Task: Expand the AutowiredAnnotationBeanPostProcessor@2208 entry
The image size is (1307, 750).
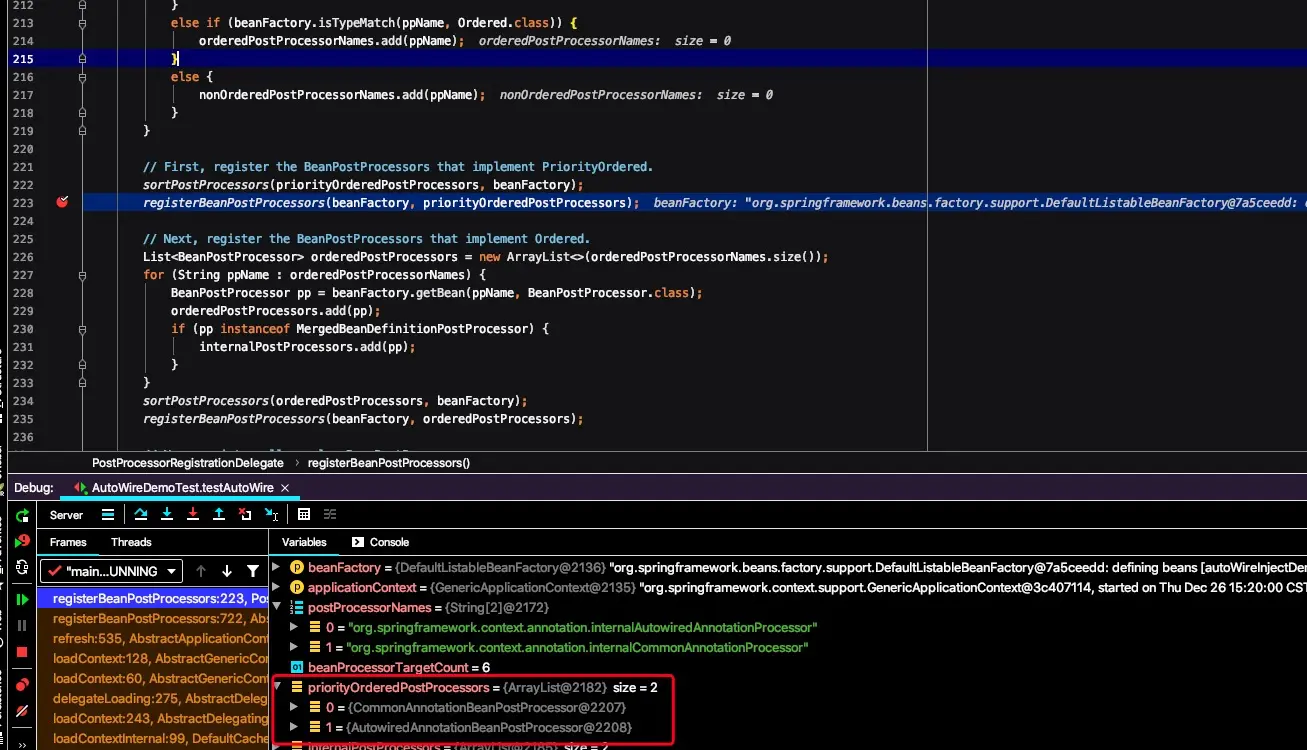Action: coord(293,728)
